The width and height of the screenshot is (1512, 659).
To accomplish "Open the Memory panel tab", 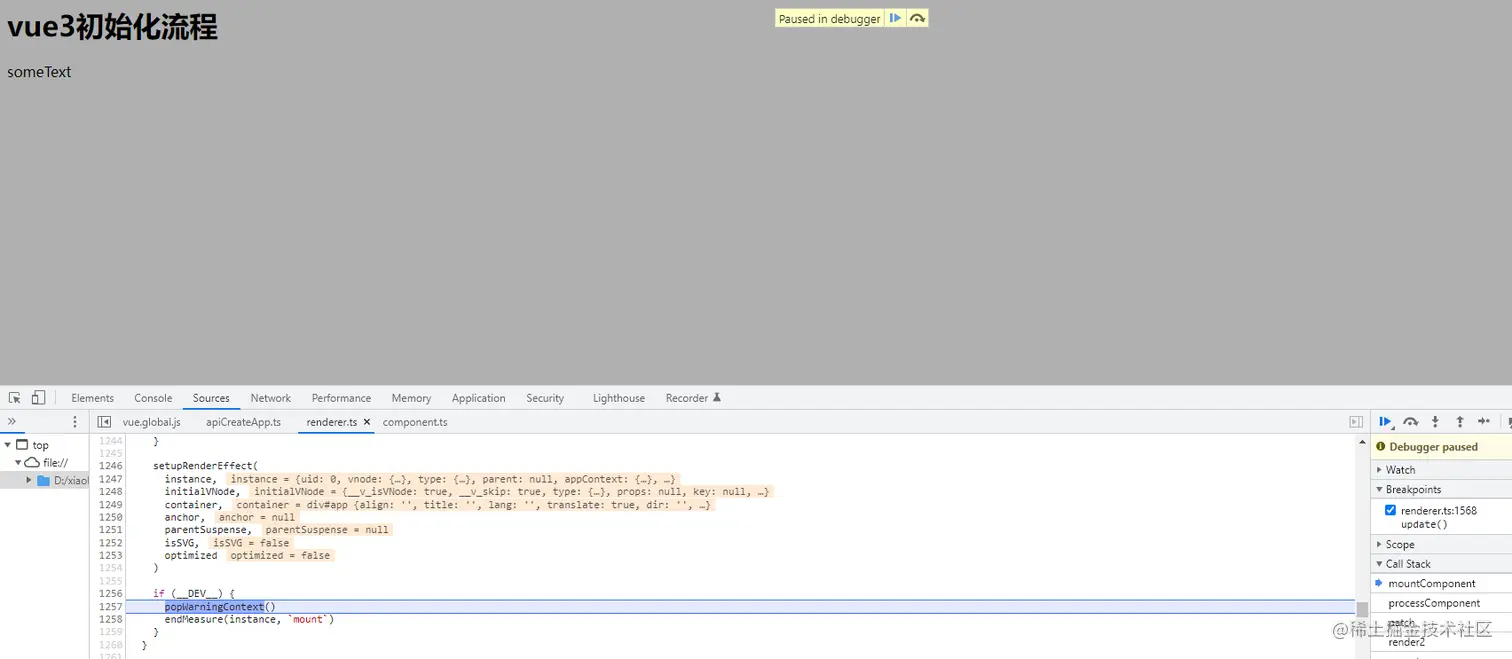I will tap(411, 398).
